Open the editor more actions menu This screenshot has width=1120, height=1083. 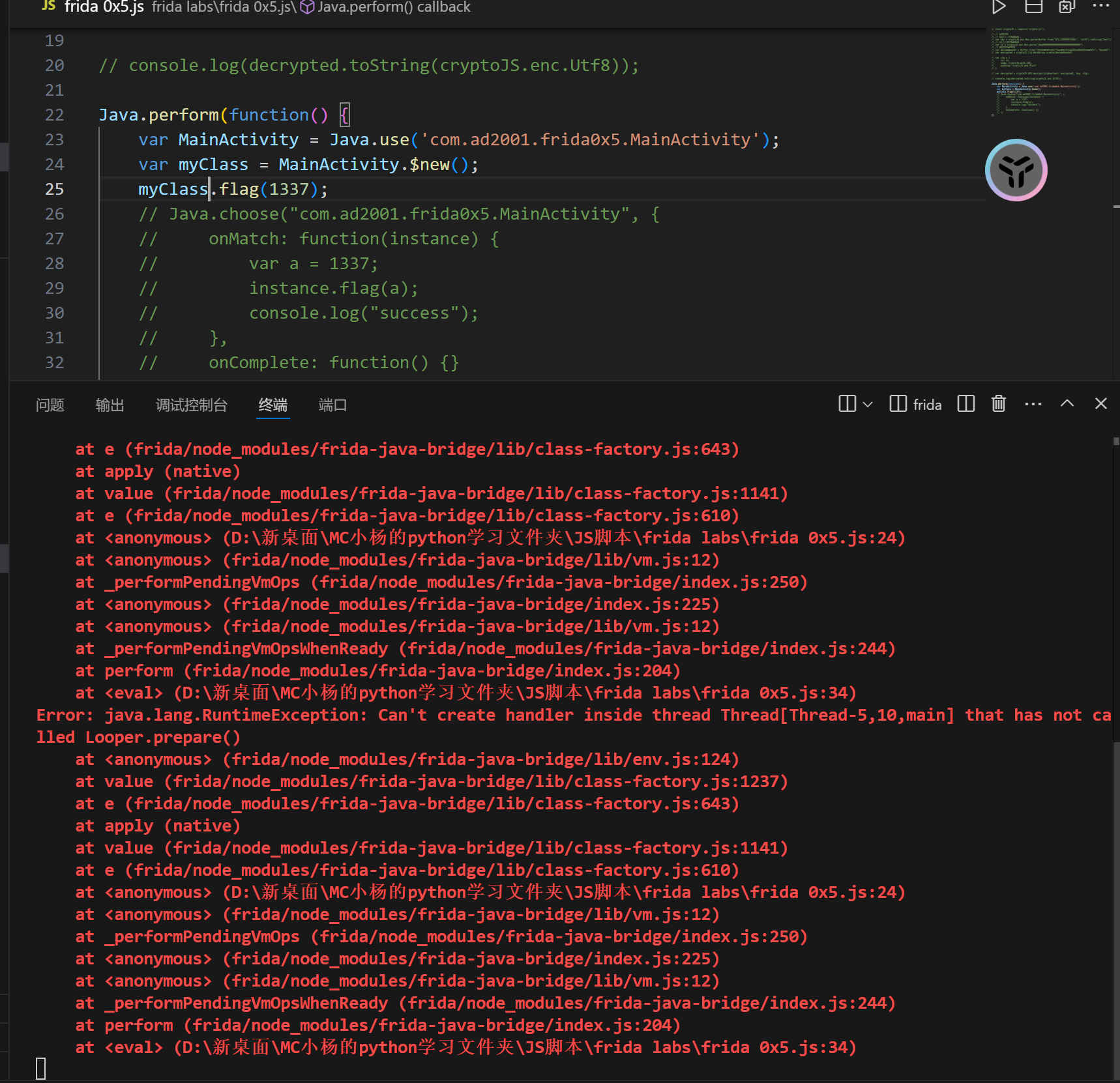1100,6
